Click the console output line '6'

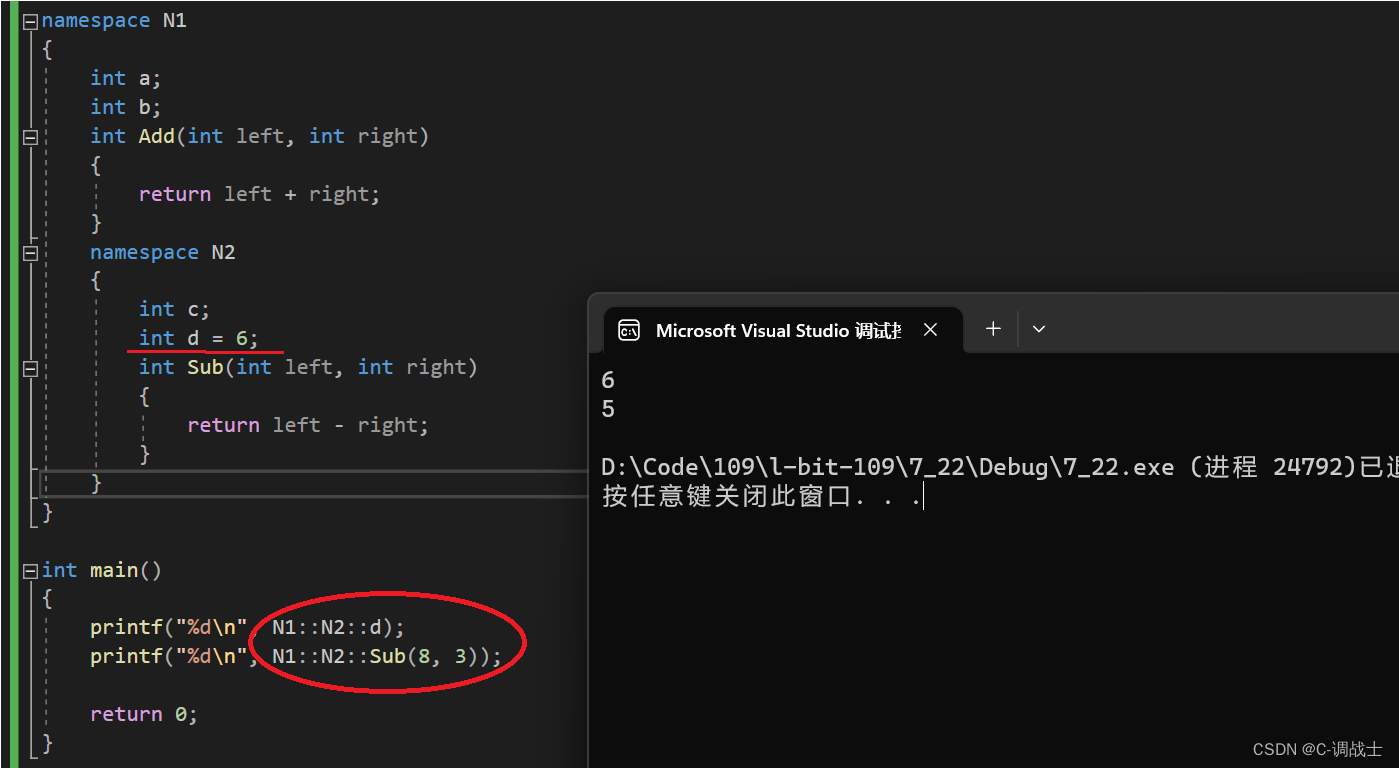coord(608,381)
